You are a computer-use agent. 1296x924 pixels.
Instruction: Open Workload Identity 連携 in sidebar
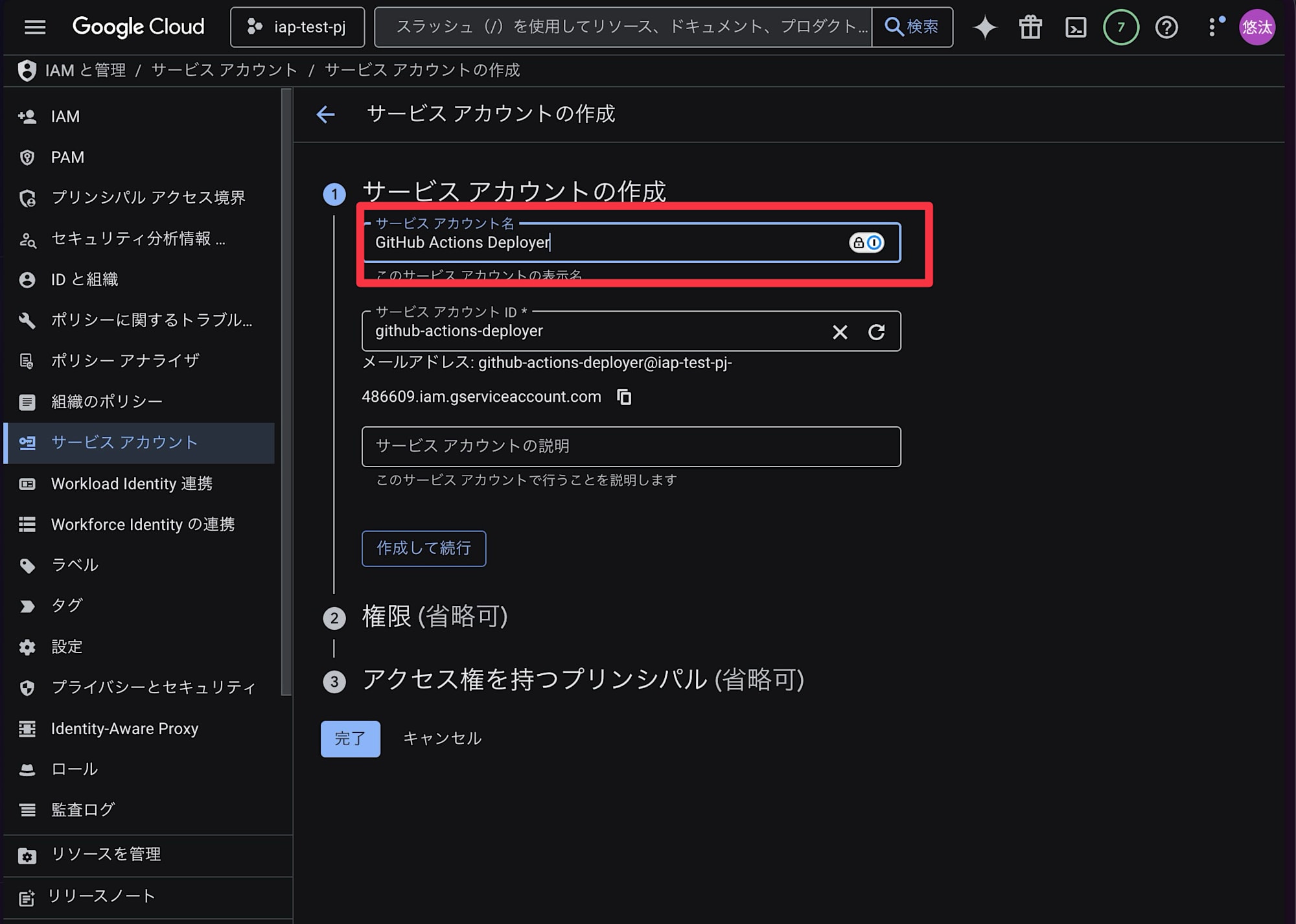point(132,483)
